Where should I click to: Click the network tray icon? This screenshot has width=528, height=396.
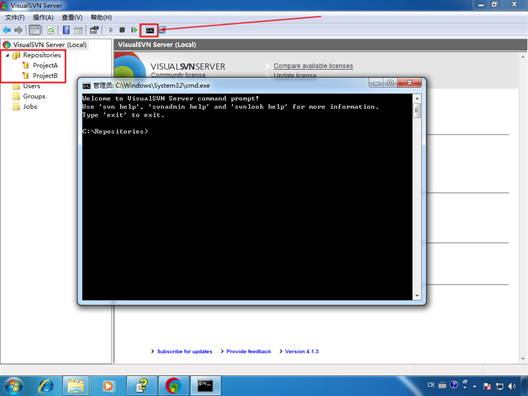pyautogui.click(x=500, y=386)
